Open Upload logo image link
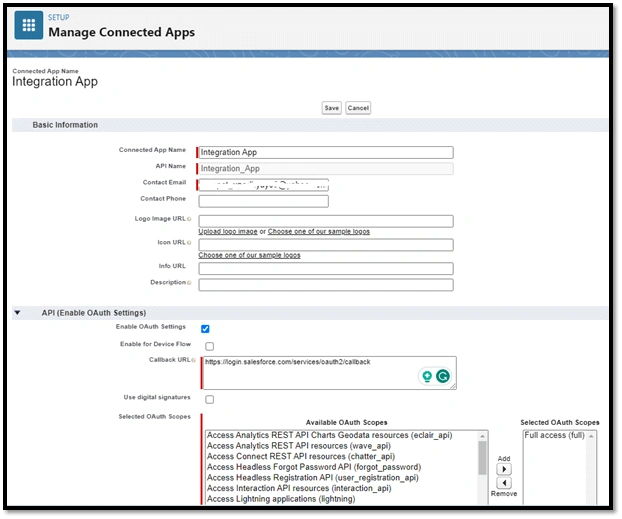 (x=228, y=231)
